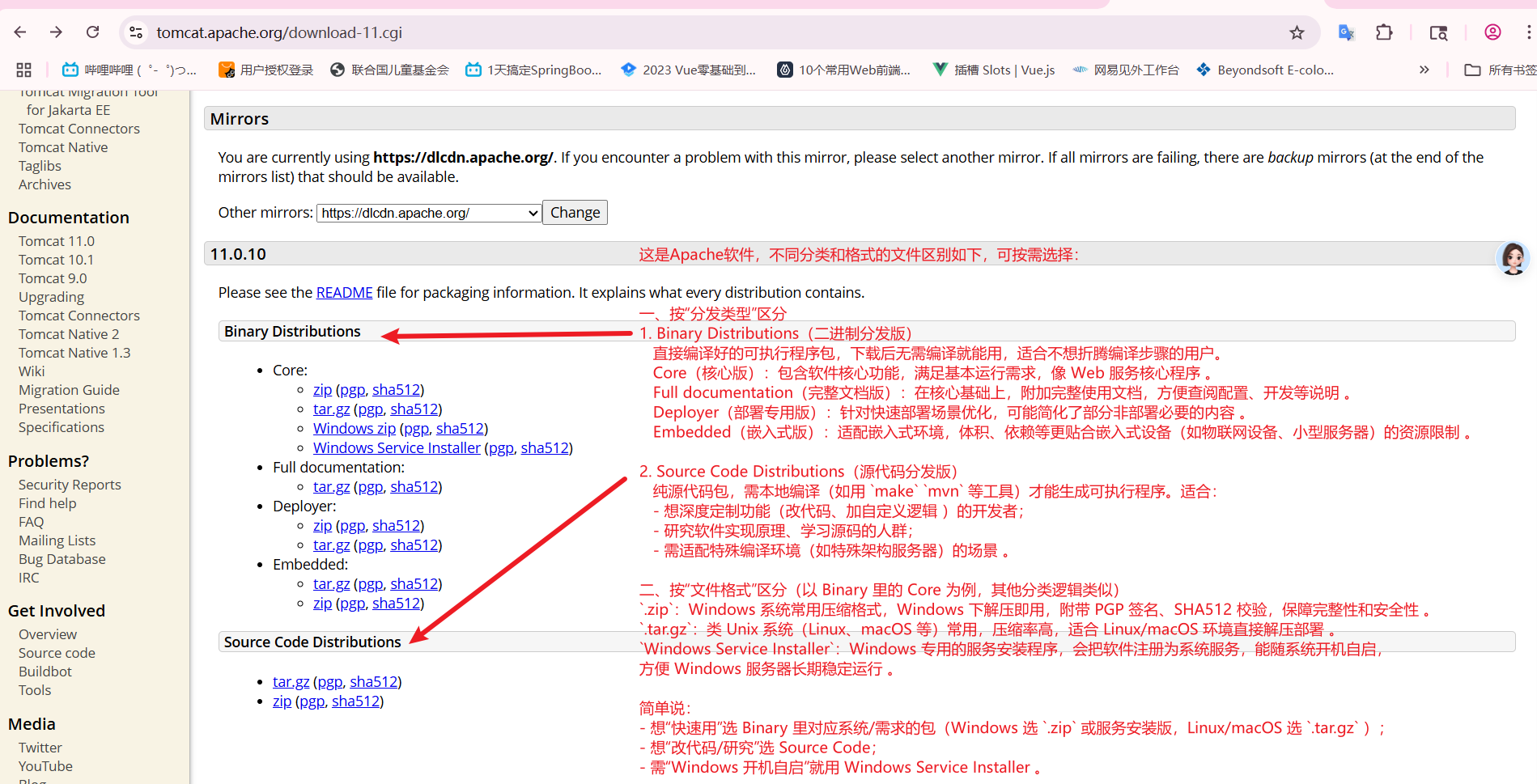Open the Wiki sidebar link
The height and width of the screenshot is (784, 1537).
point(32,371)
